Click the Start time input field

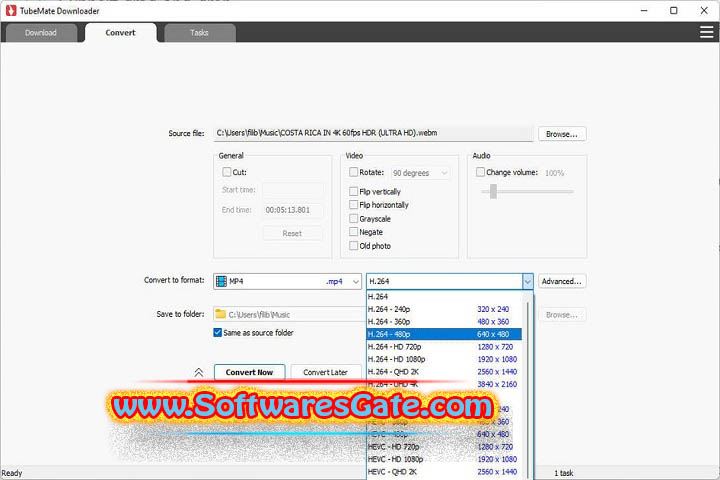pos(292,190)
